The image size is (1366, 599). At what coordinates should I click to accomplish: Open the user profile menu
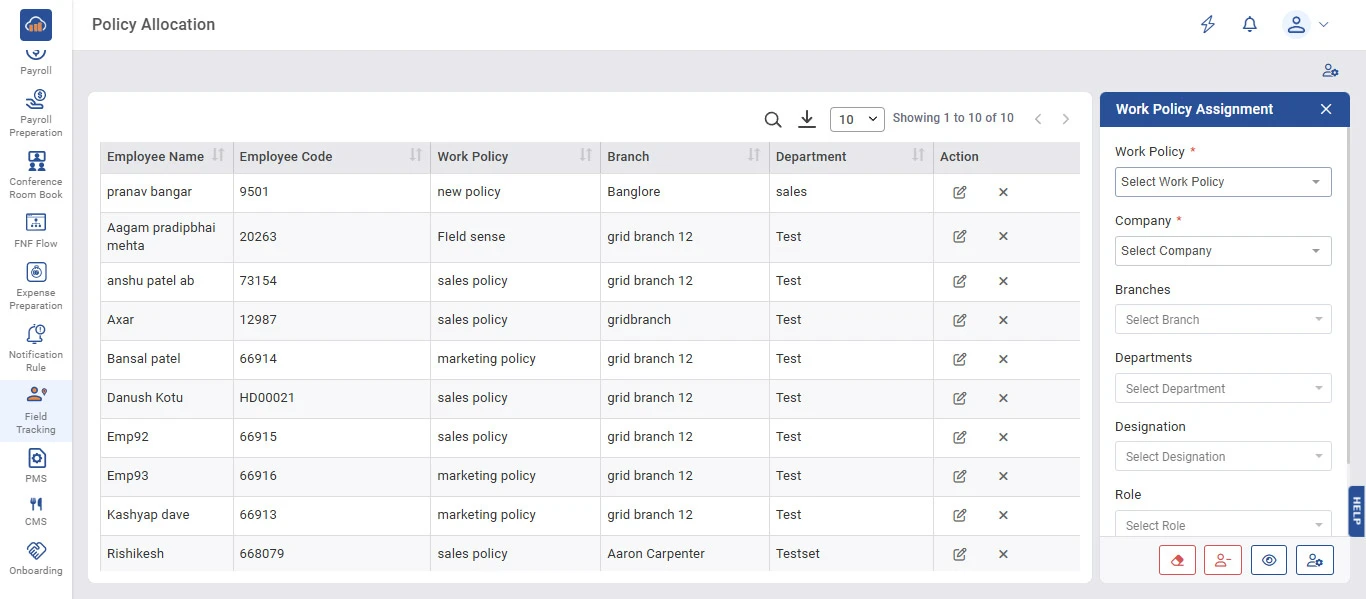pyautogui.click(x=1305, y=25)
